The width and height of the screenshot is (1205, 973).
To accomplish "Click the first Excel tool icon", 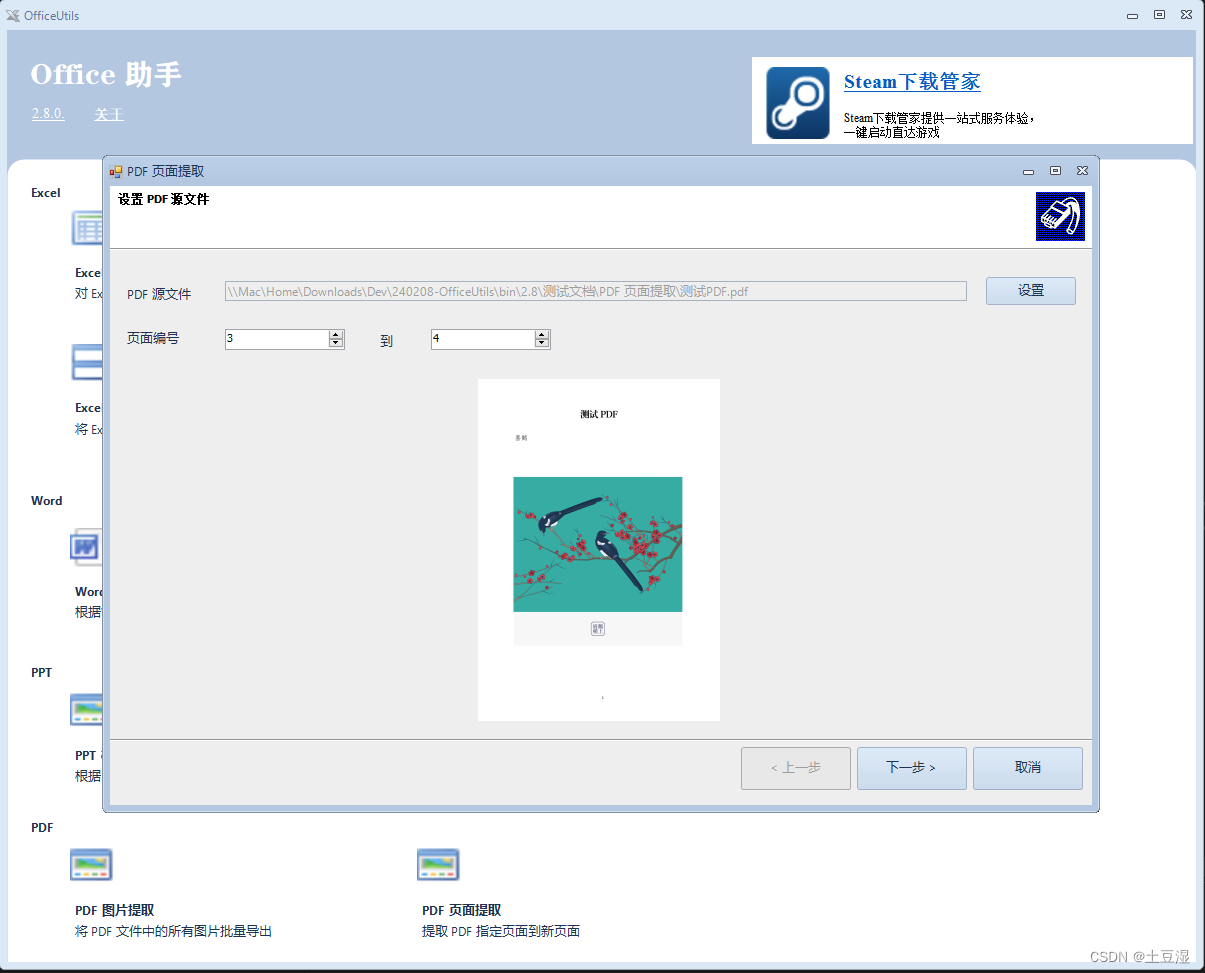I will coord(86,228).
